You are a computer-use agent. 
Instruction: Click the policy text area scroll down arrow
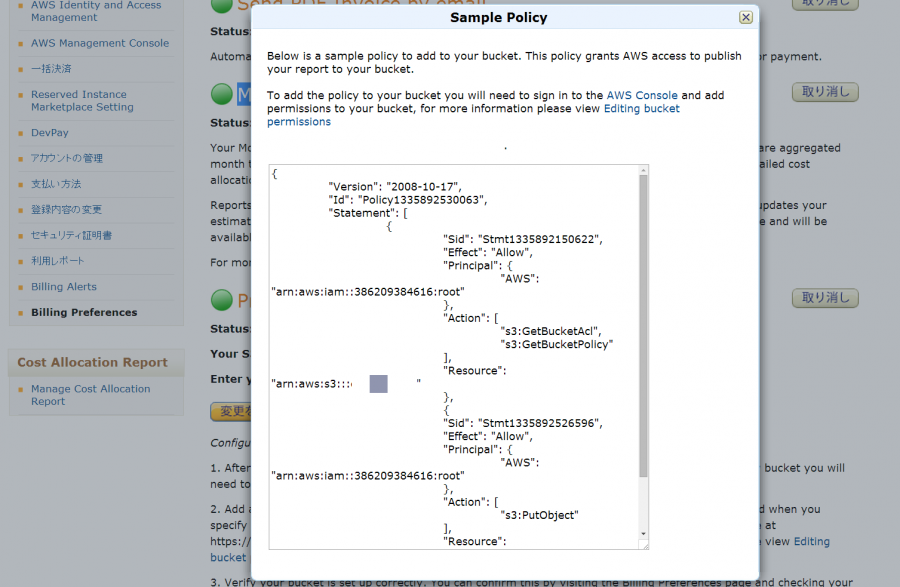(643, 534)
